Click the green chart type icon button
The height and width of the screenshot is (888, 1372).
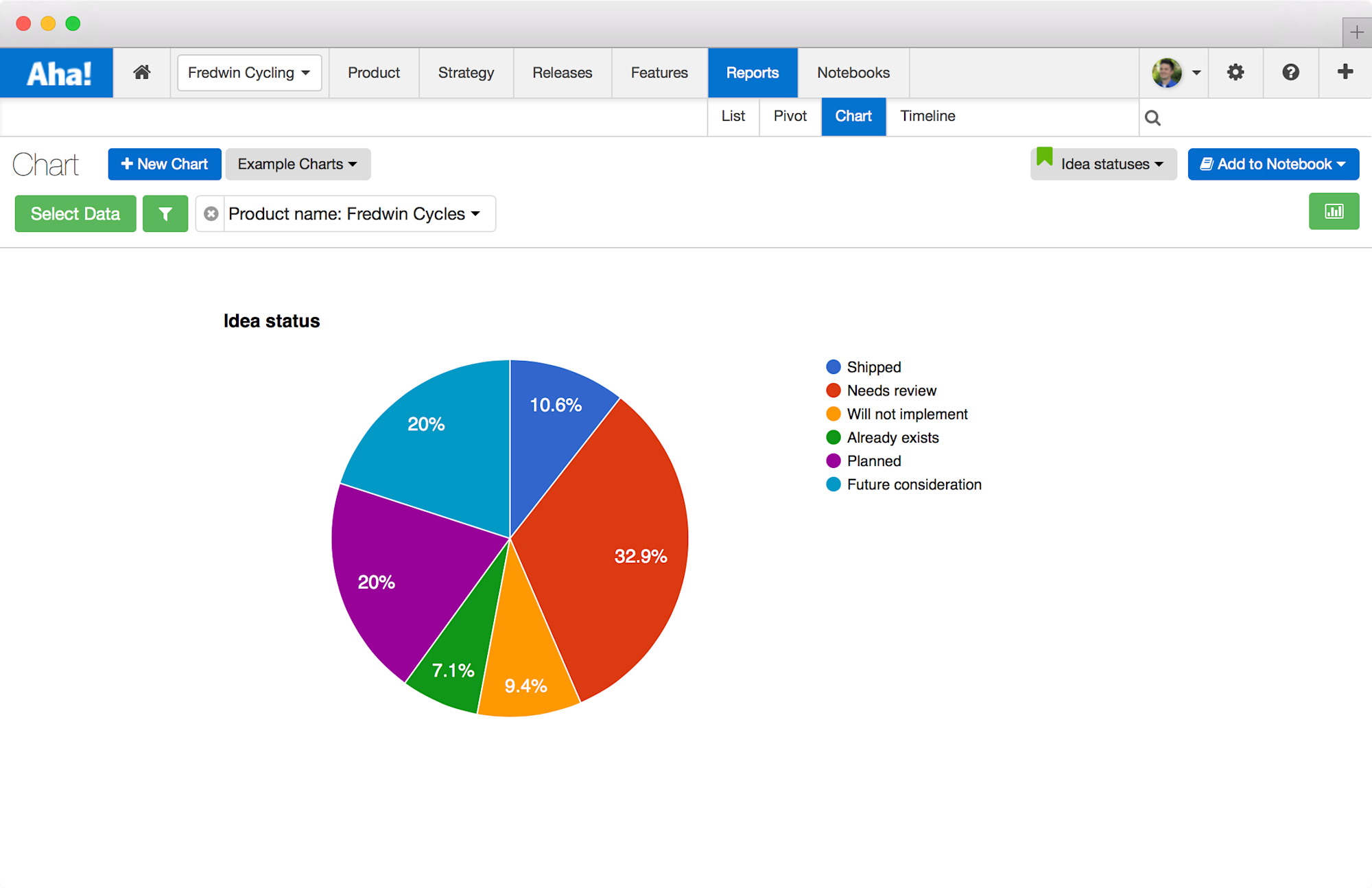[1333, 211]
